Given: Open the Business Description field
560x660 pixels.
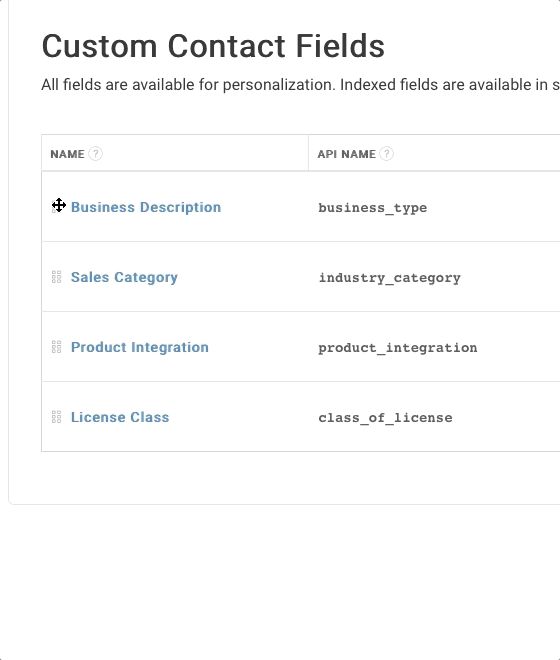Looking at the screenshot, I should point(146,207).
